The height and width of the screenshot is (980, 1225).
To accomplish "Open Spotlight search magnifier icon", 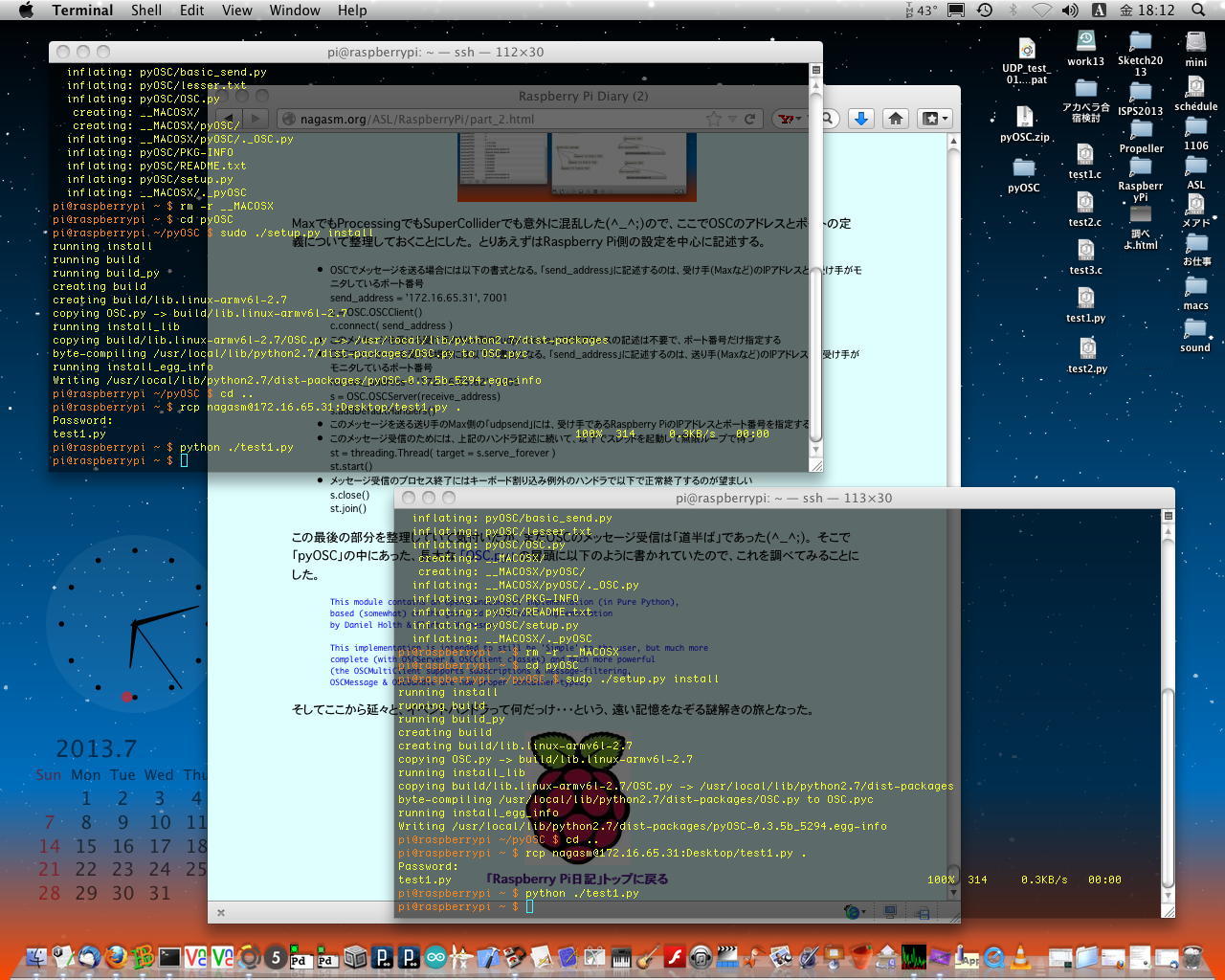I will point(1197,11).
